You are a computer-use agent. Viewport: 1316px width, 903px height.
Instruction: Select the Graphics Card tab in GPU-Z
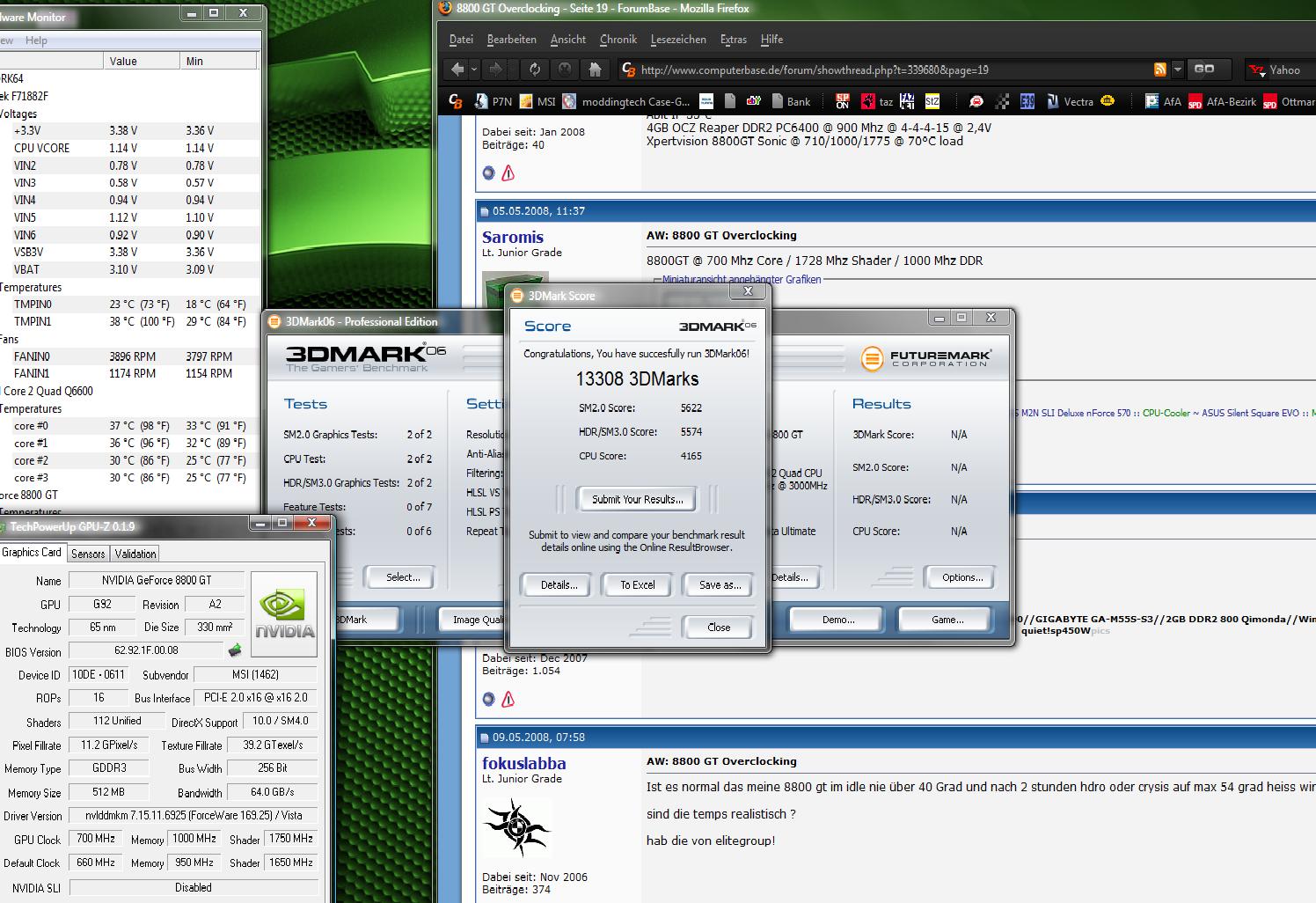32,553
